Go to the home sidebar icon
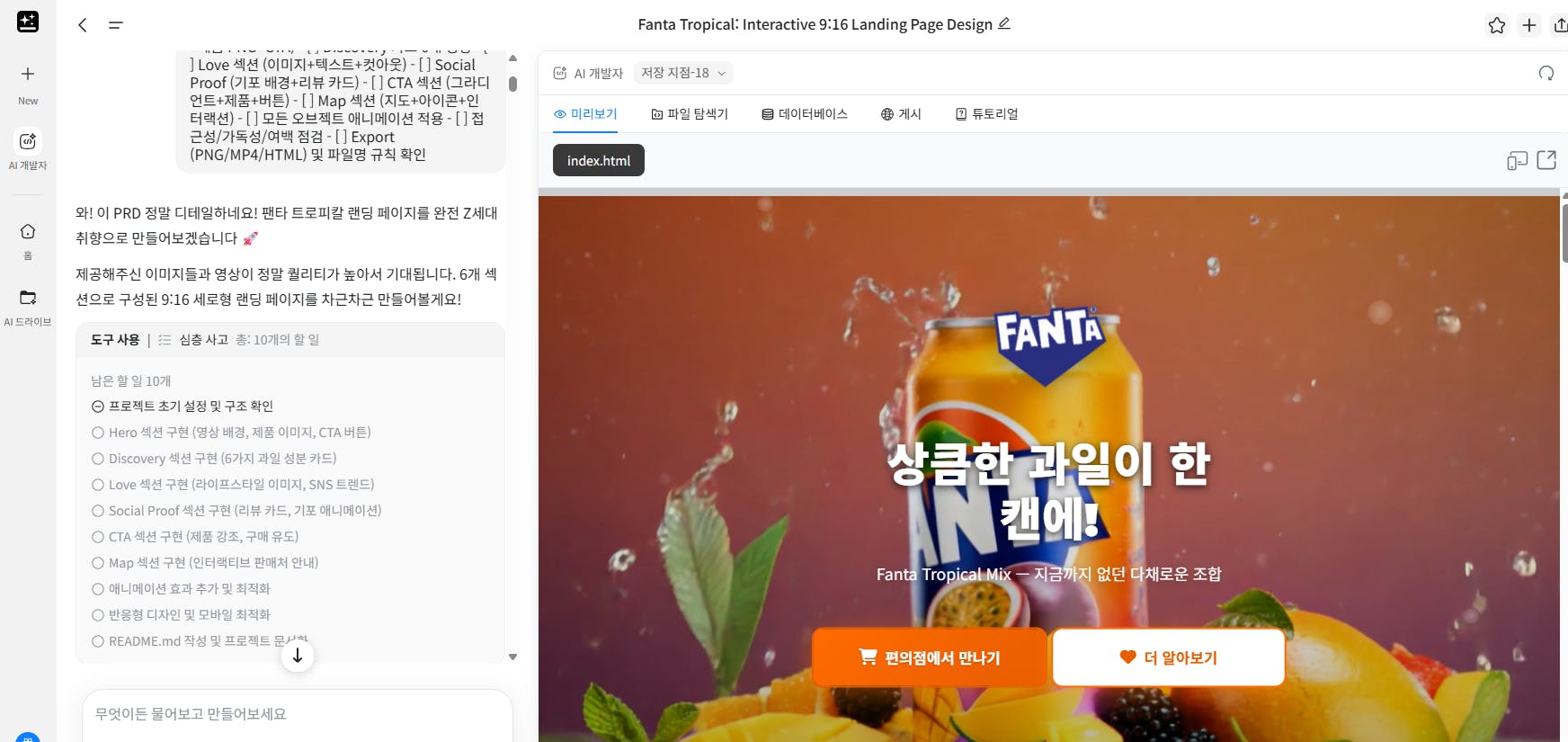 point(28,231)
